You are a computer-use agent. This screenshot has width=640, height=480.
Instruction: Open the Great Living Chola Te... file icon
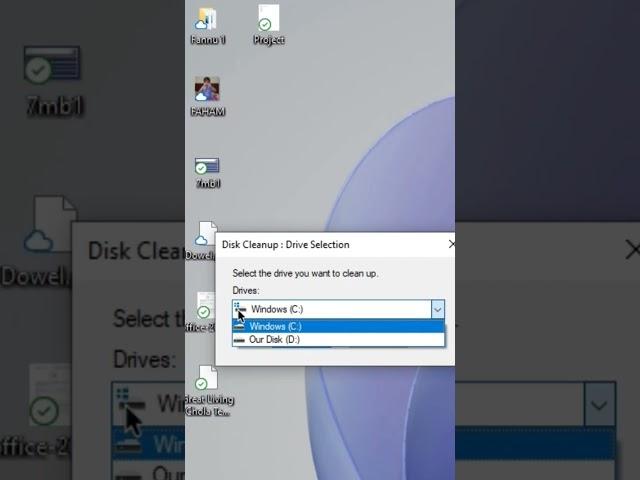coord(209,391)
